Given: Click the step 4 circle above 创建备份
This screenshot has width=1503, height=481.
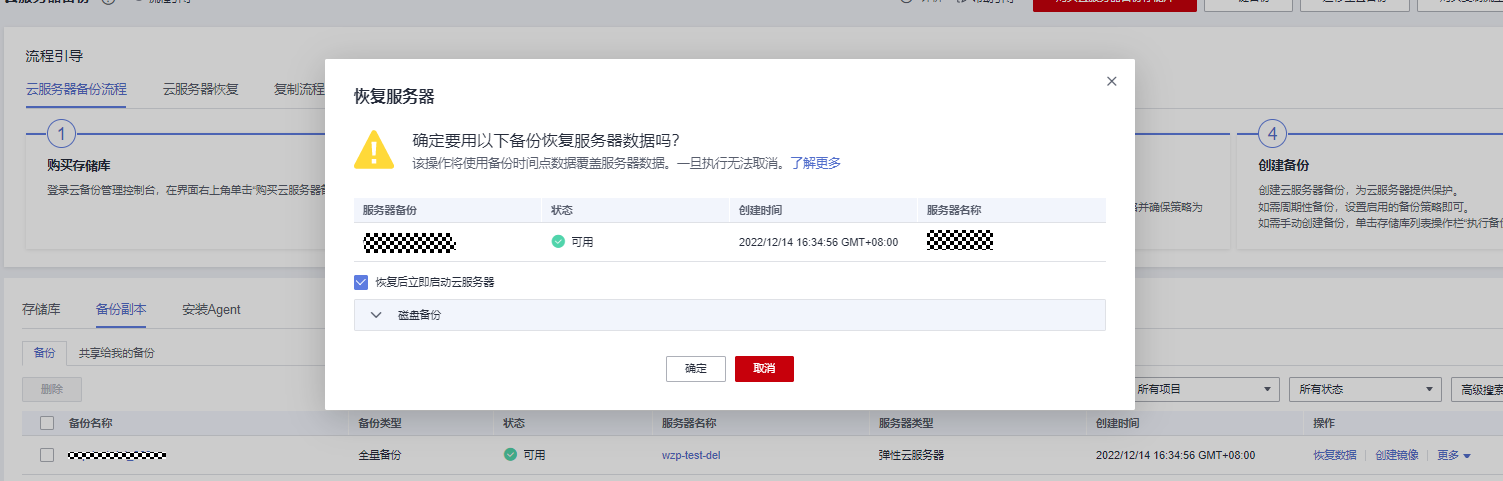Looking at the screenshot, I should click(x=1272, y=133).
